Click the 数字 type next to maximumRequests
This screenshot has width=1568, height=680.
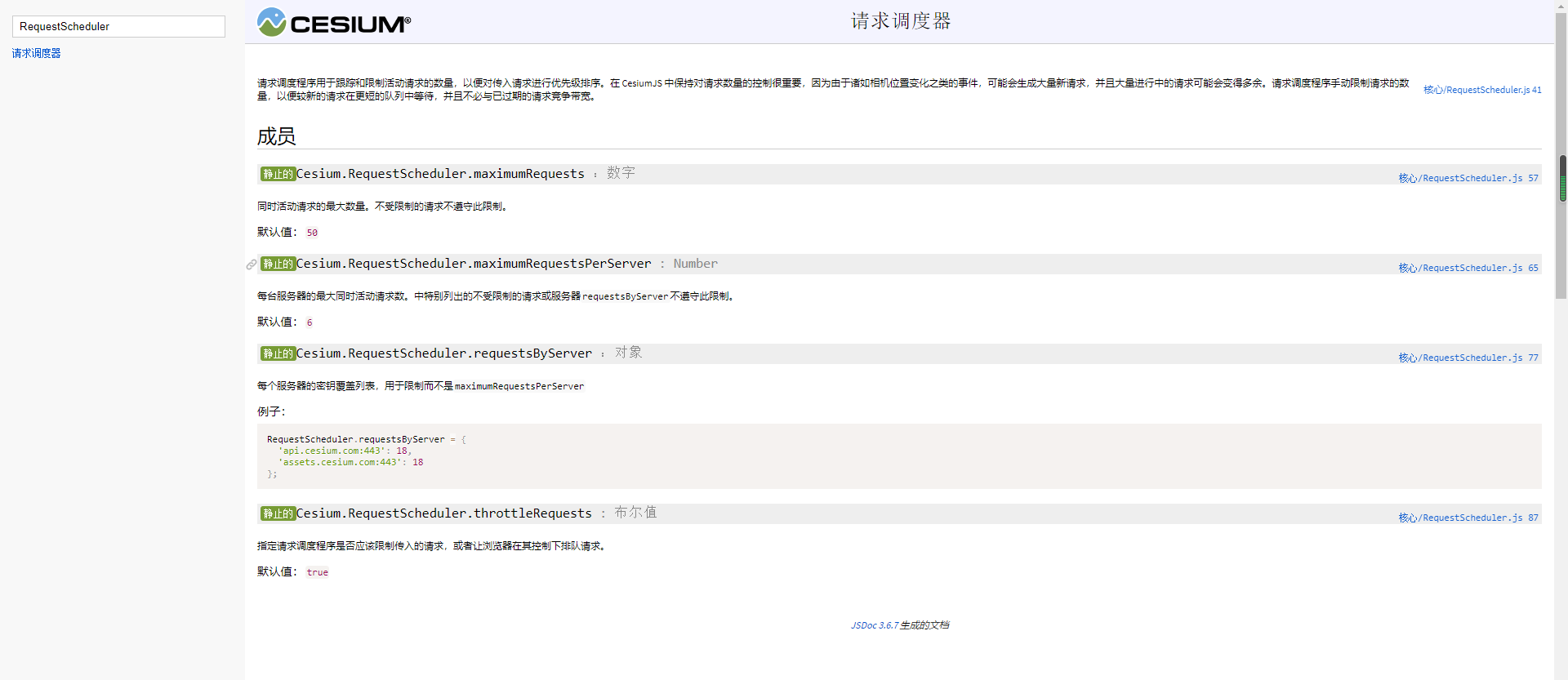click(x=621, y=173)
